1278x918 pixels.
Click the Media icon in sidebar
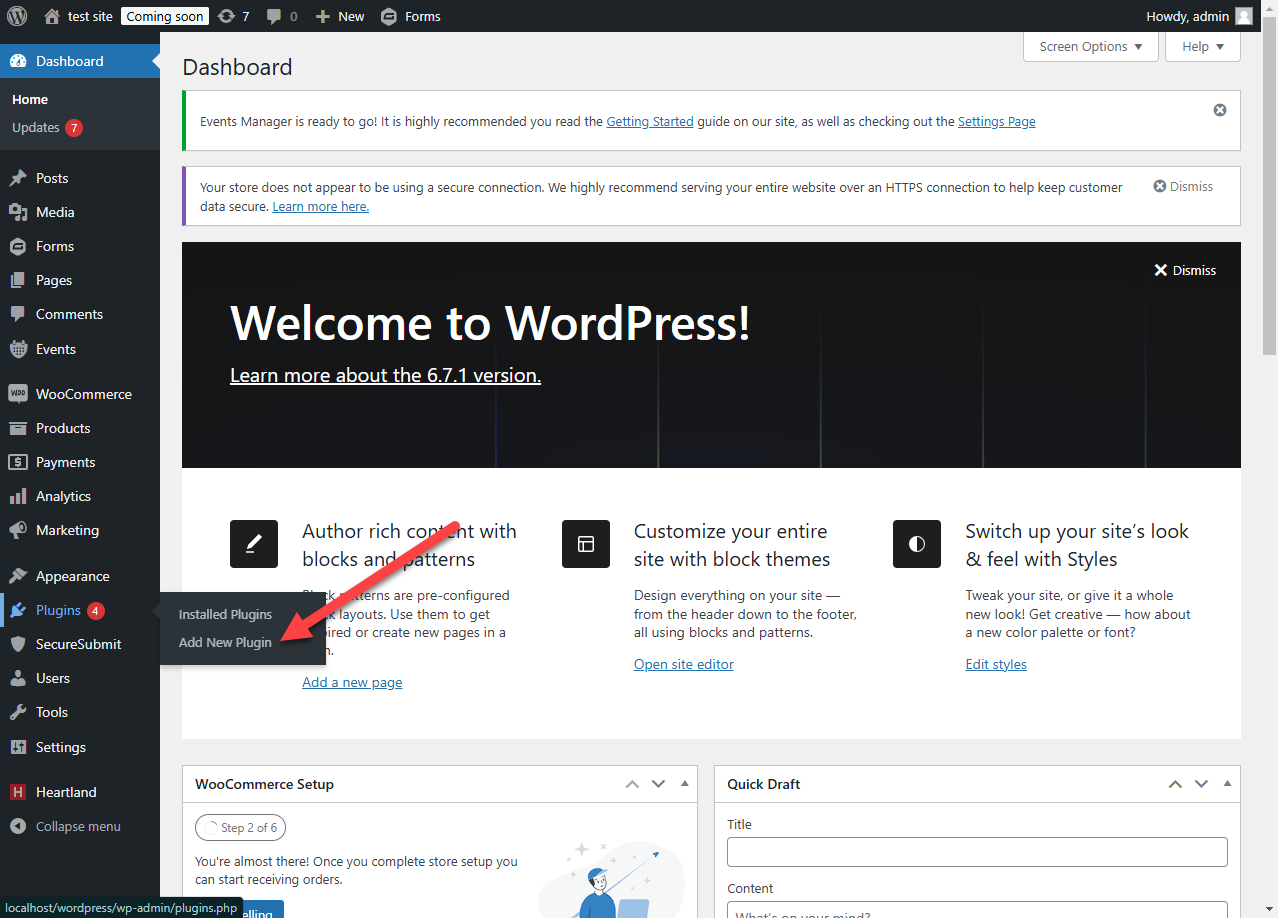click(18, 212)
